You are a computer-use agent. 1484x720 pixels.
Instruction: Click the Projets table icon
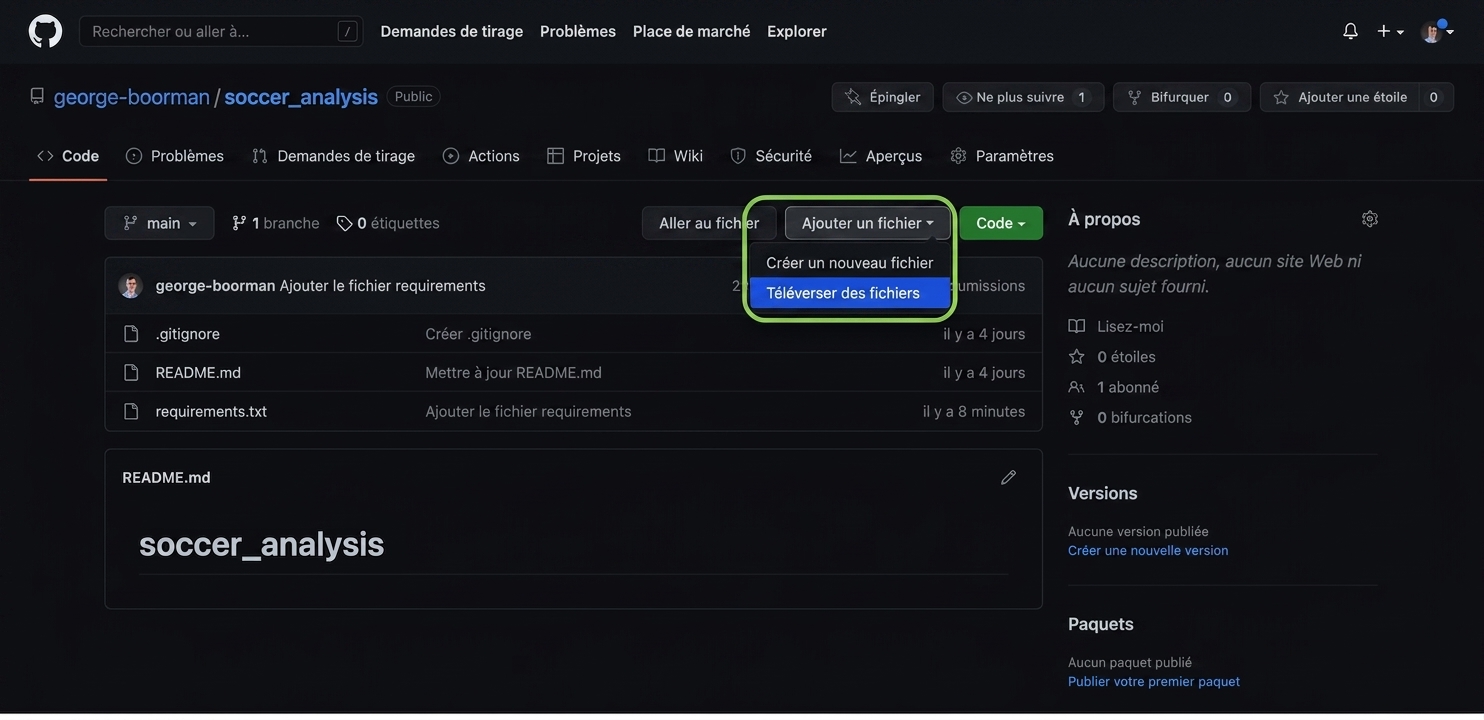click(x=556, y=156)
